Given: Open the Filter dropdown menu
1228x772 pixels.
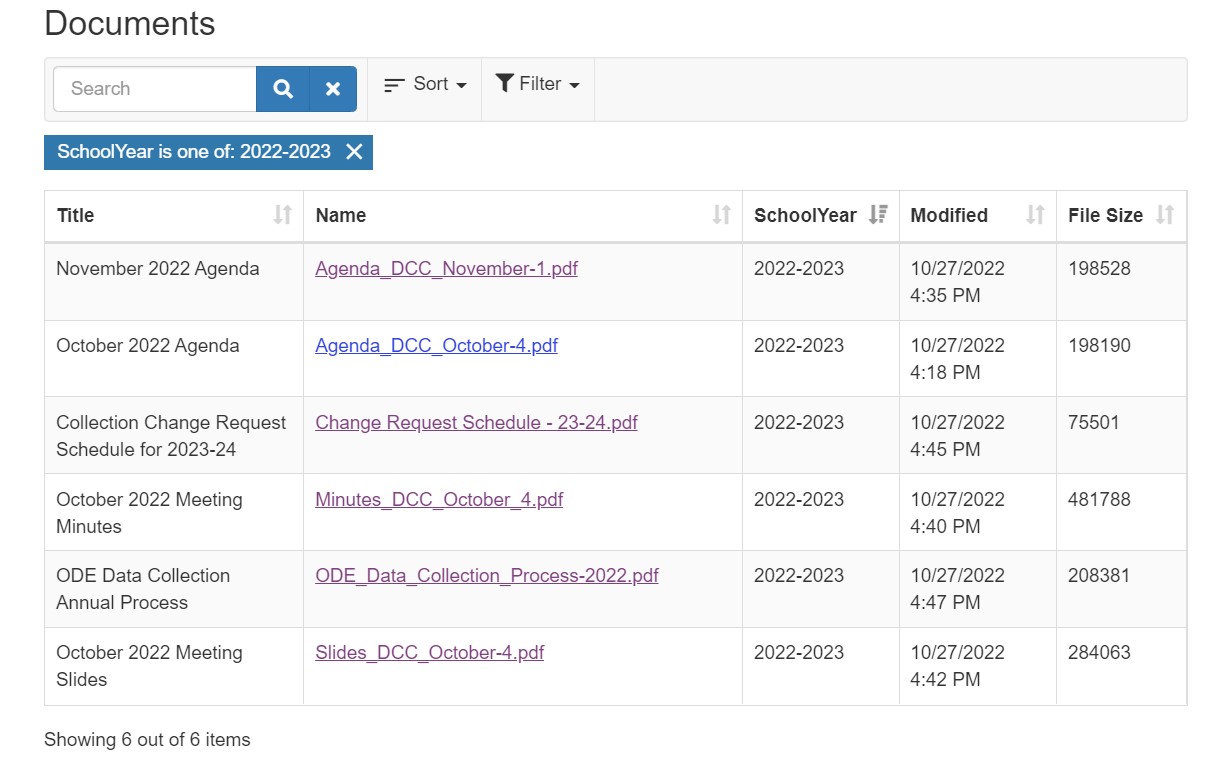Looking at the screenshot, I should (537, 84).
